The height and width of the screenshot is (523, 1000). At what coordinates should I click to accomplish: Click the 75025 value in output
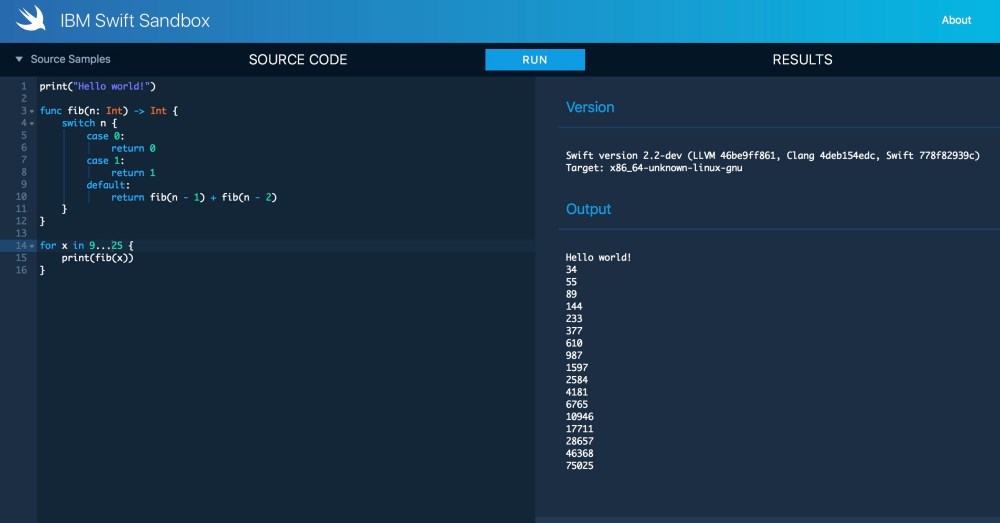tap(581, 465)
